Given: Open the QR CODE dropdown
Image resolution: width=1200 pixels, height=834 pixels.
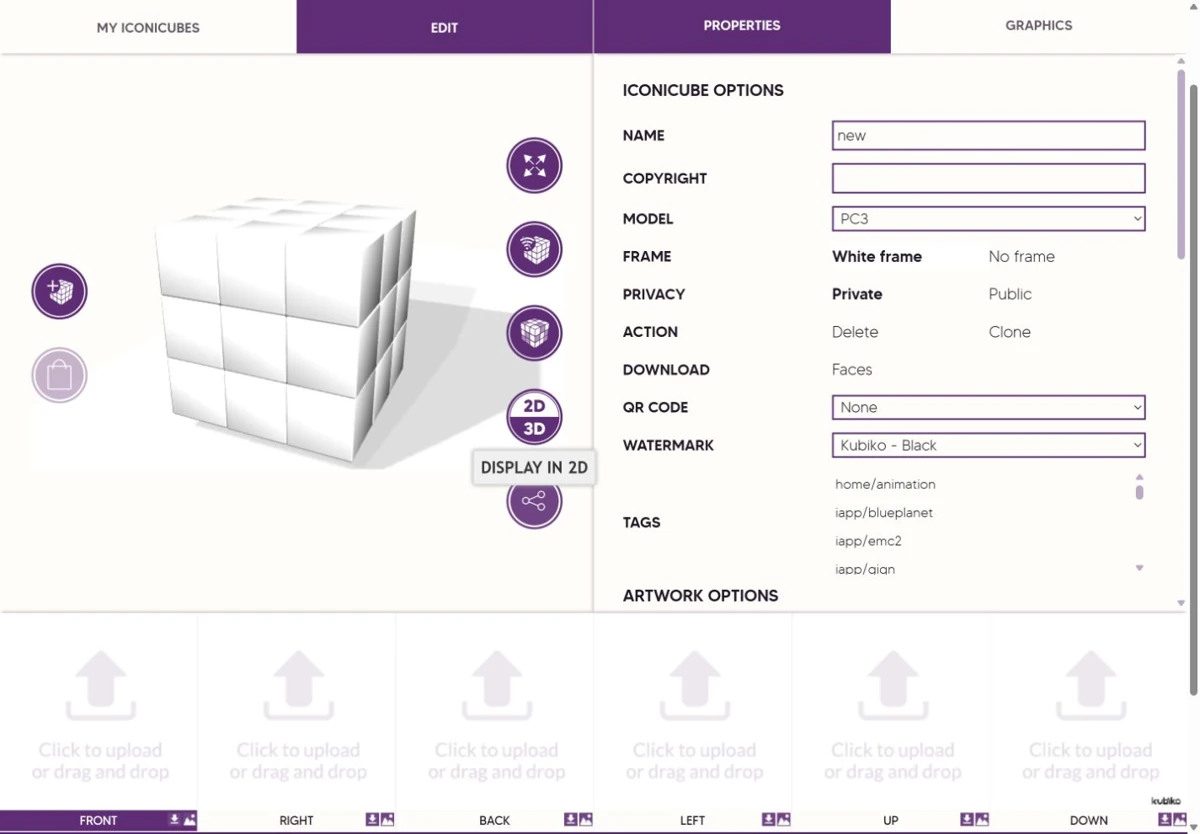Looking at the screenshot, I should tap(988, 407).
